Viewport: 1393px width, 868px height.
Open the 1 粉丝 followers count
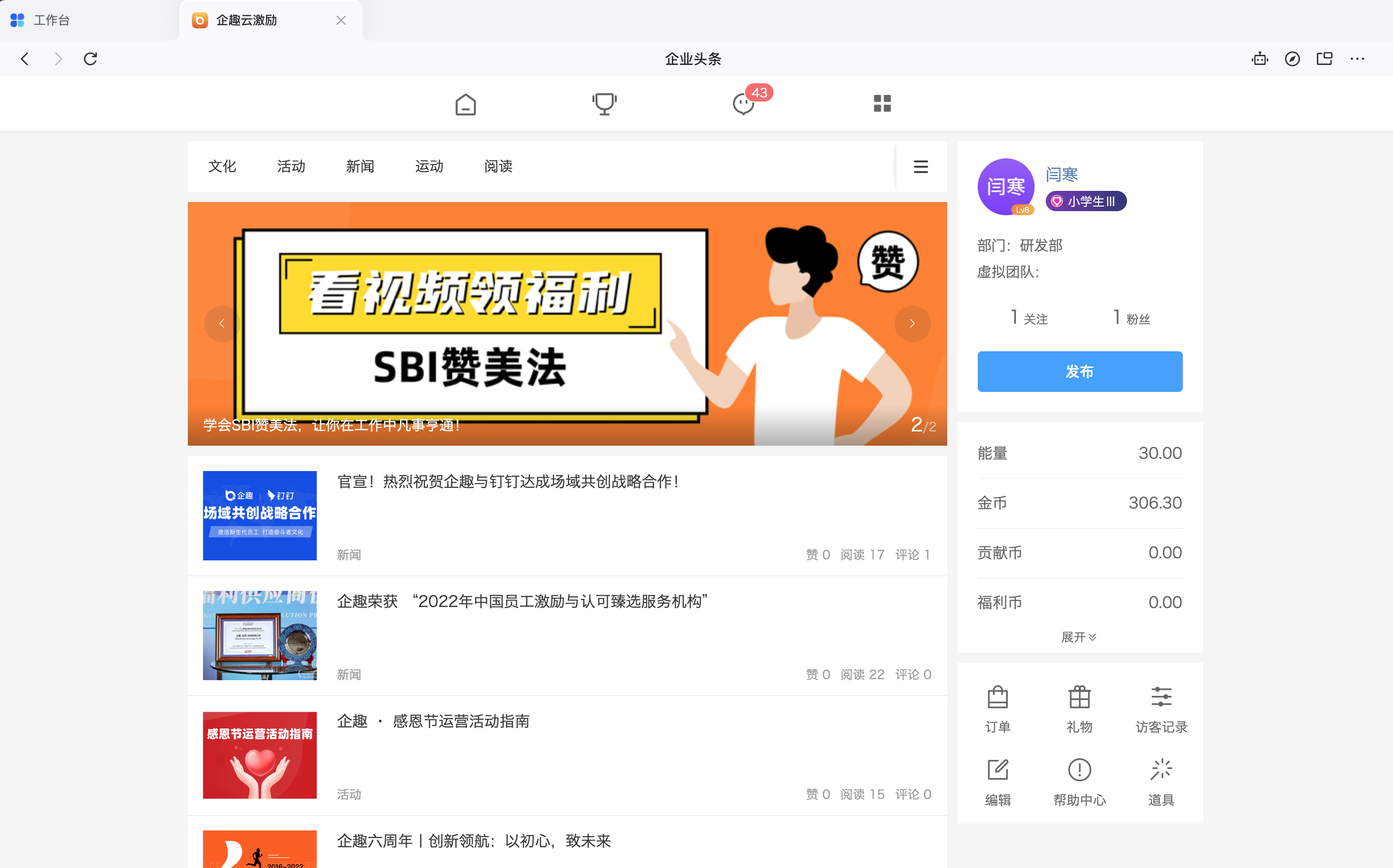tap(1131, 317)
